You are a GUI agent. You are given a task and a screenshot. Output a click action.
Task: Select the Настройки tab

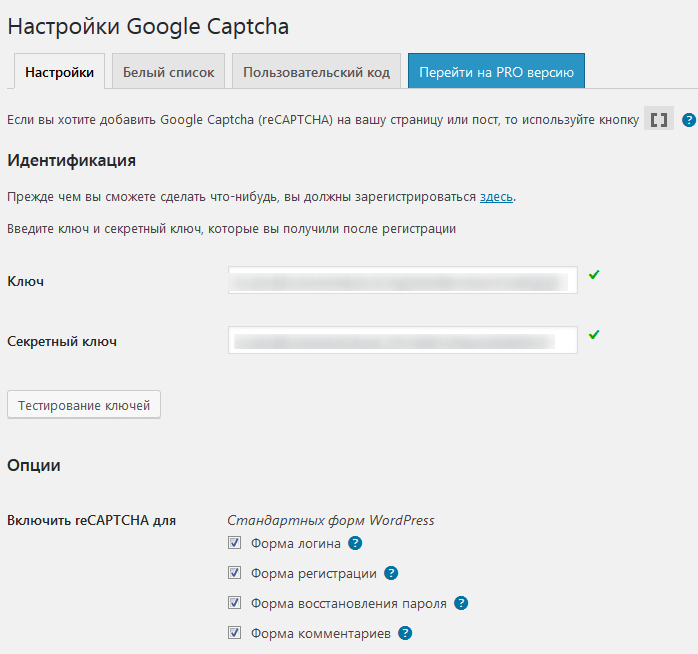click(59, 72)
